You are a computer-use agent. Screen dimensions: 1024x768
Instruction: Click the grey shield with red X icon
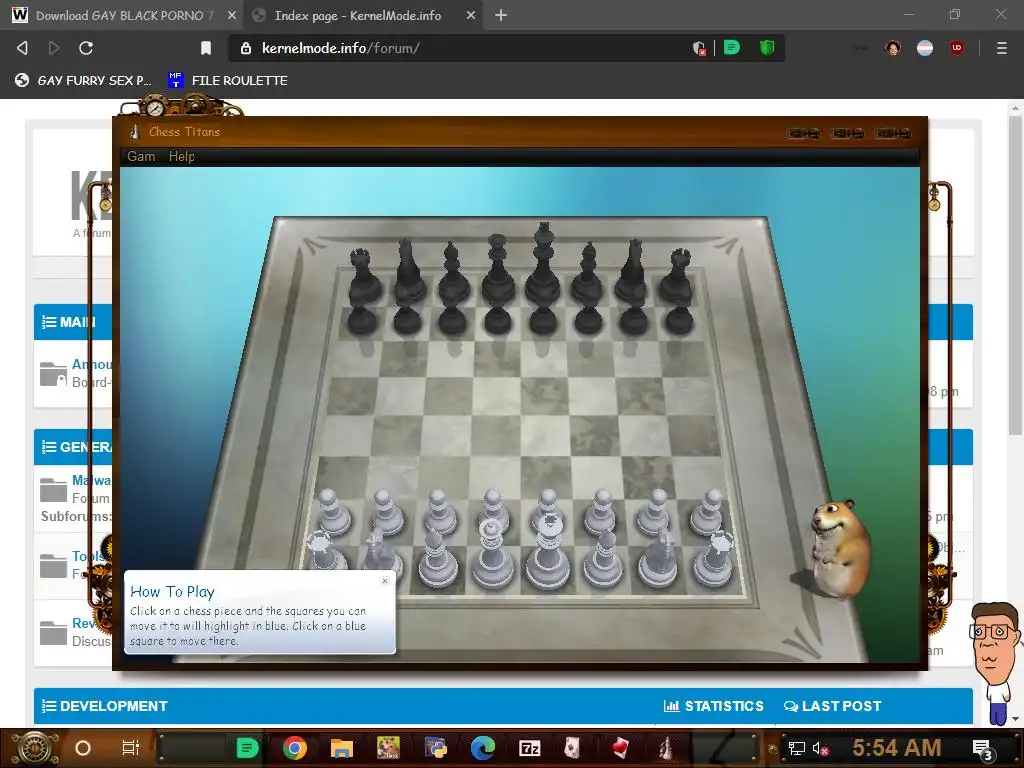699,48
